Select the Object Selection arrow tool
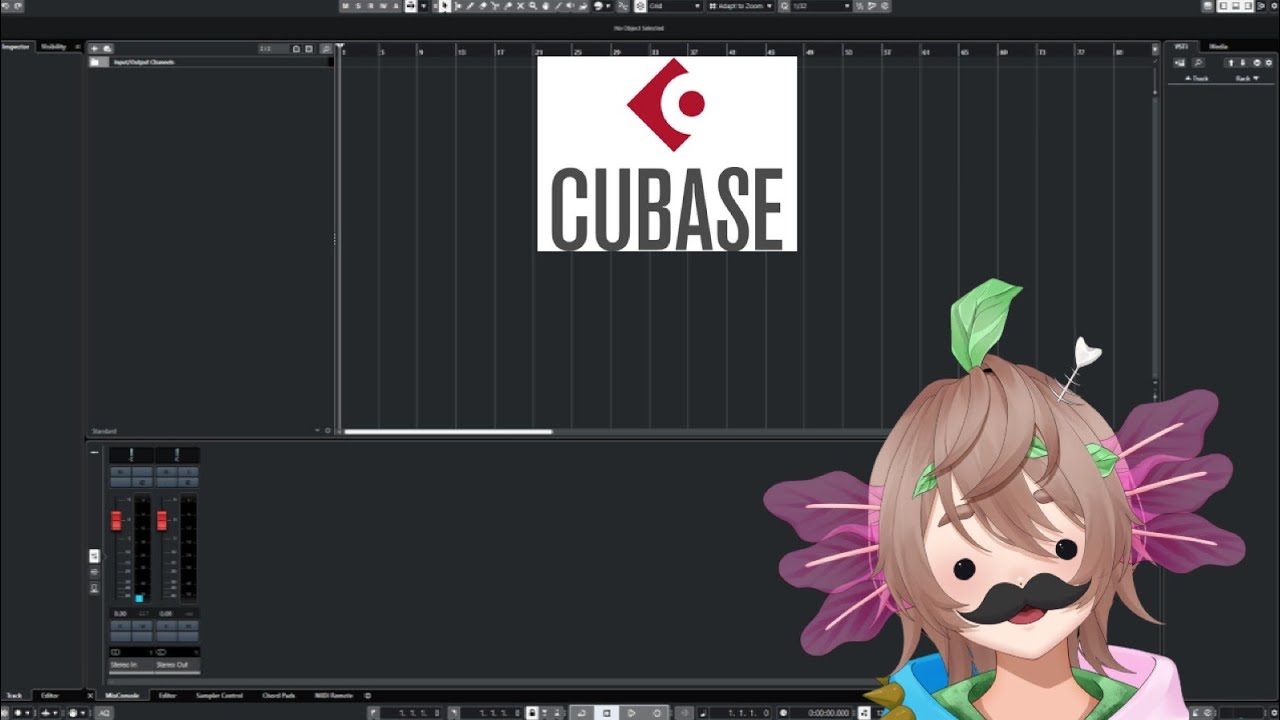The image size is (1280, 720). tap(444, 6)
